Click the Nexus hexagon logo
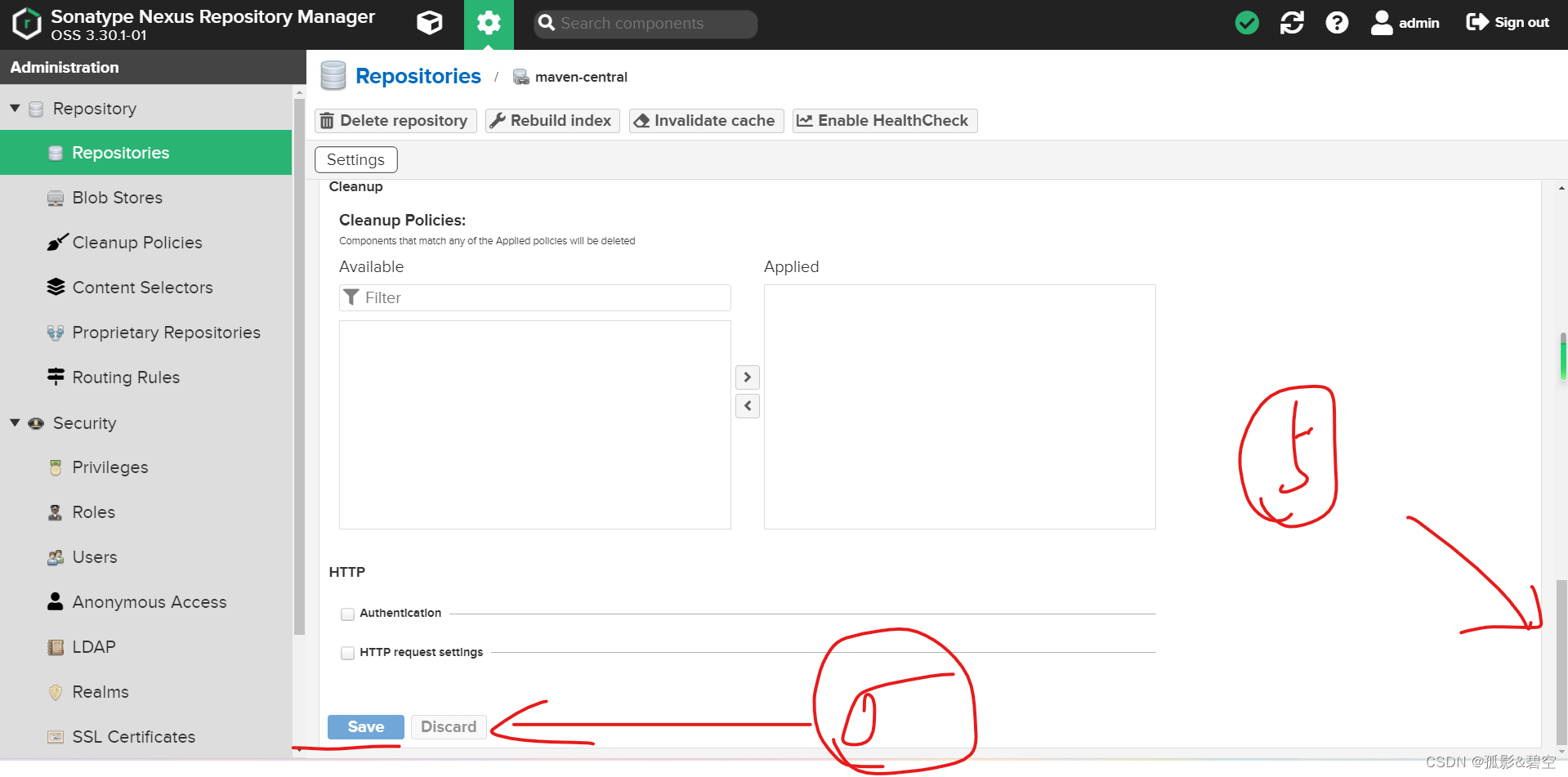Viewport: 1568px width, 777px height. pos(26,24)
